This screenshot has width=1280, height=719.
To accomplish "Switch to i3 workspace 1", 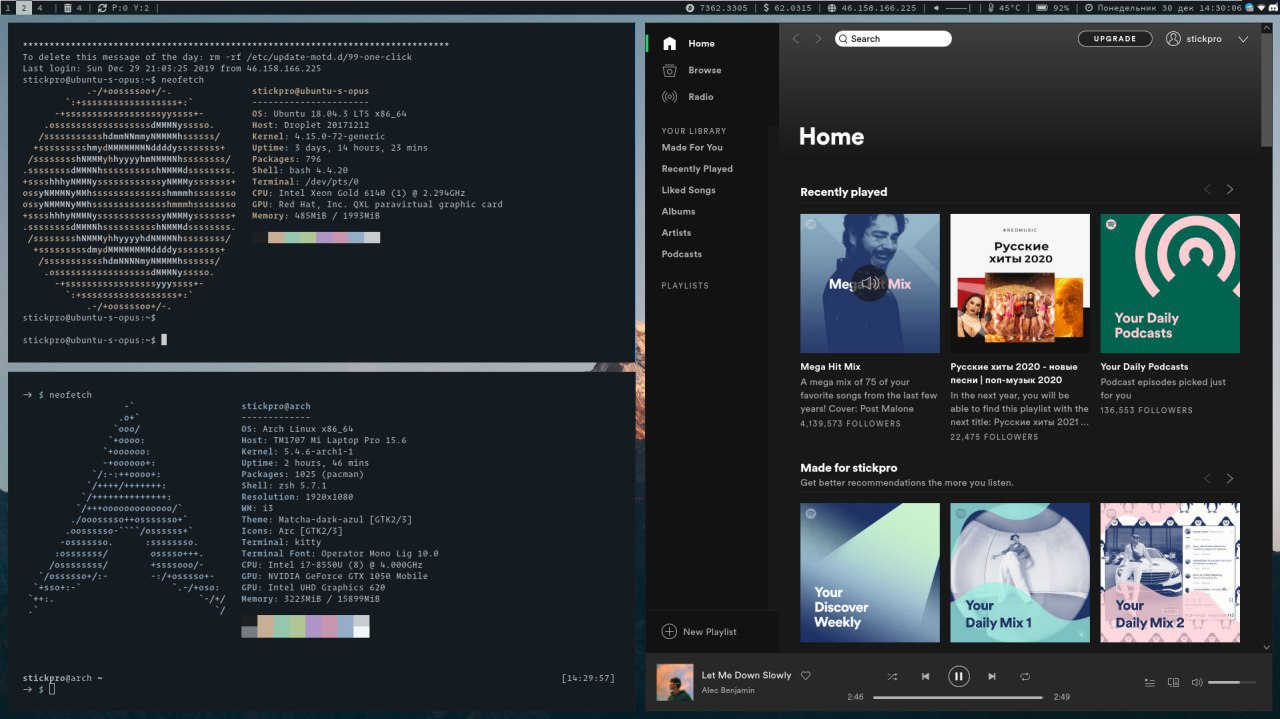I will point(8,8).
